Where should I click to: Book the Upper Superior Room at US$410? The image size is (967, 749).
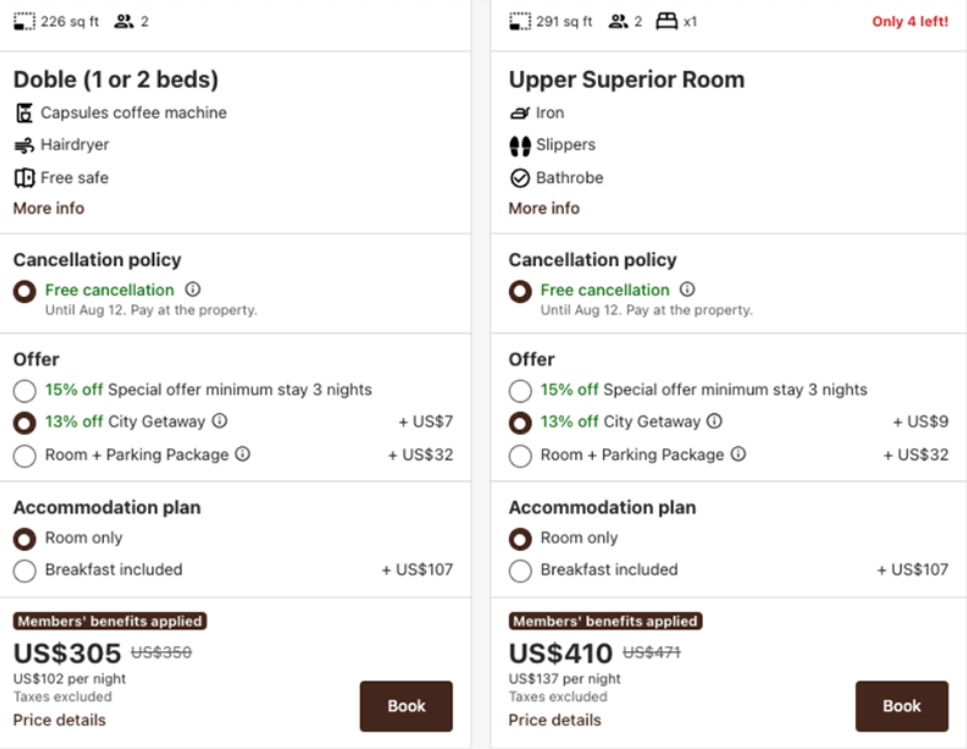[x=901, y=706]
